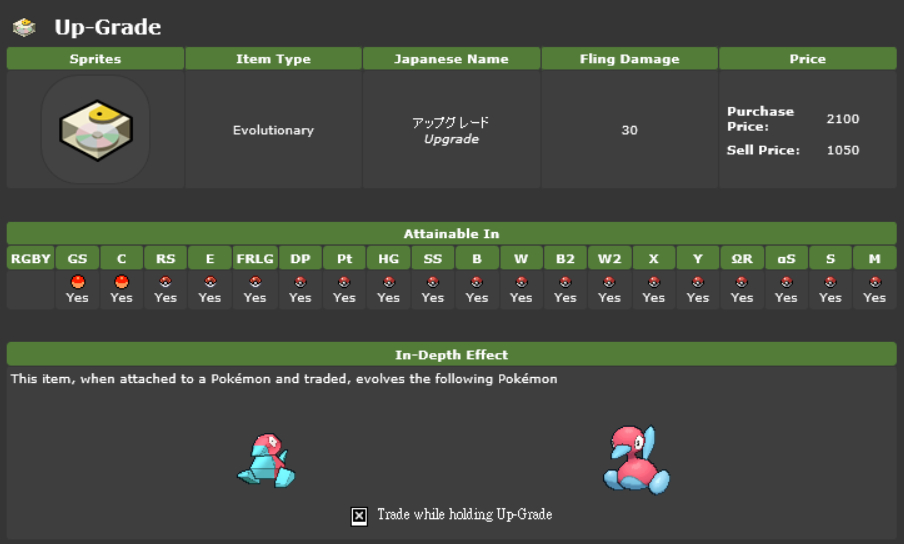The width and height of the screenshot is (904, 544).
Task: Click the Fling Damage value 30
Action: coord(630,130)
